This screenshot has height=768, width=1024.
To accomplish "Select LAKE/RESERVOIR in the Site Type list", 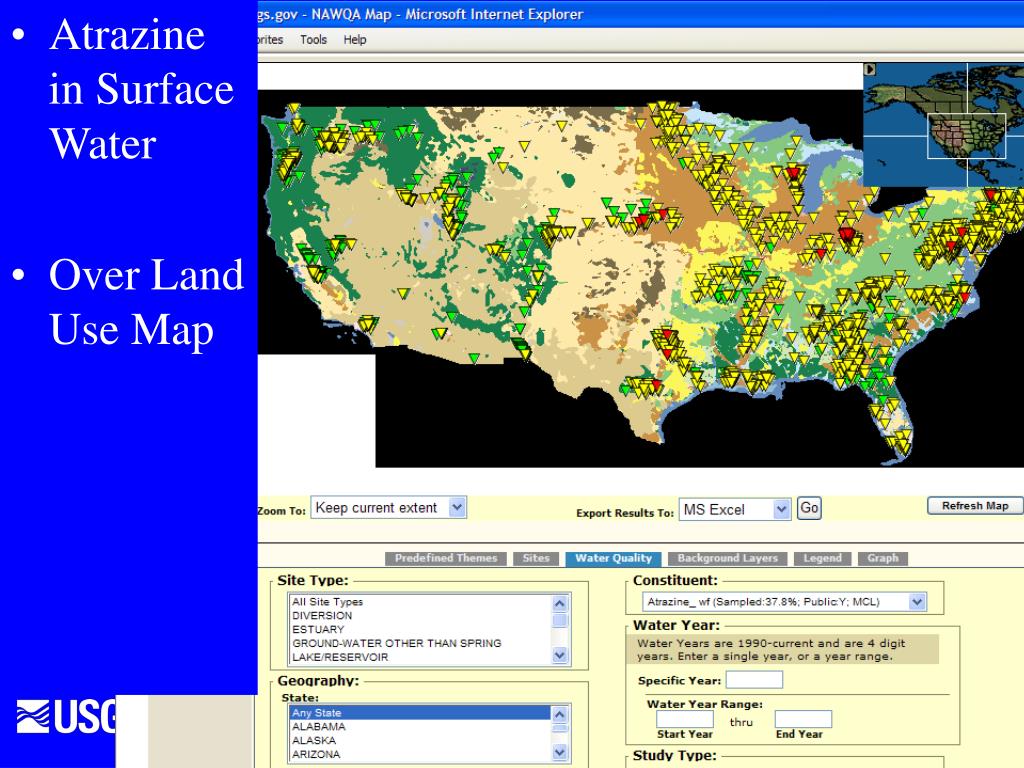I will (x=420, y=657).
